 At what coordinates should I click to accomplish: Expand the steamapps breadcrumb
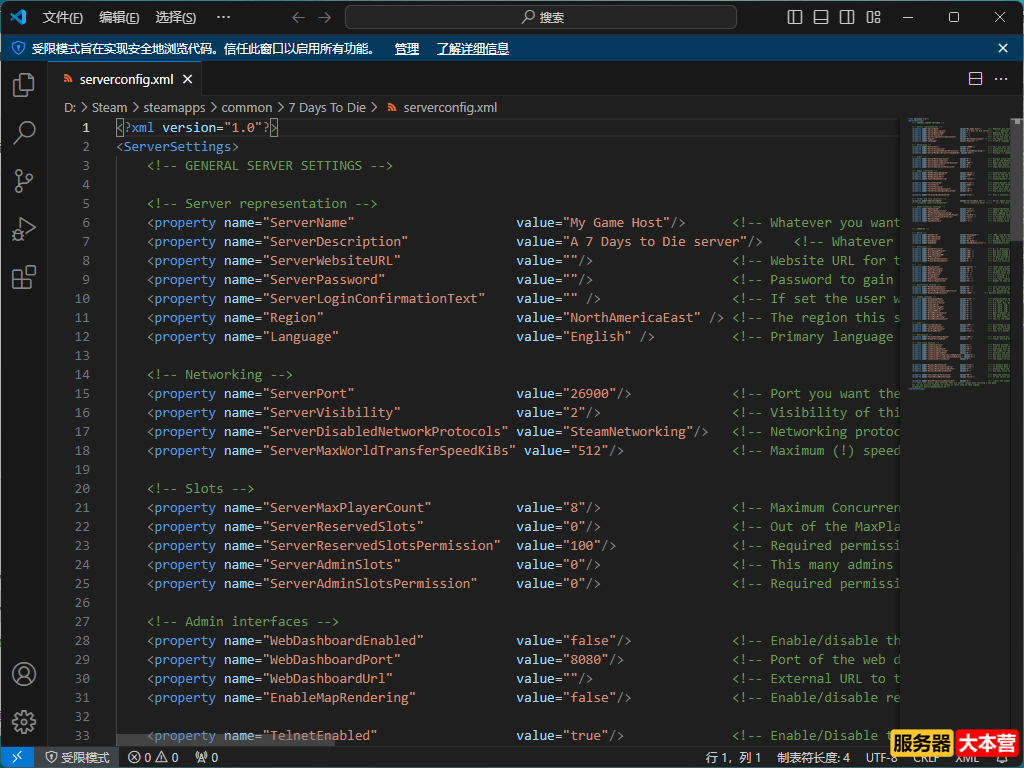174,108
